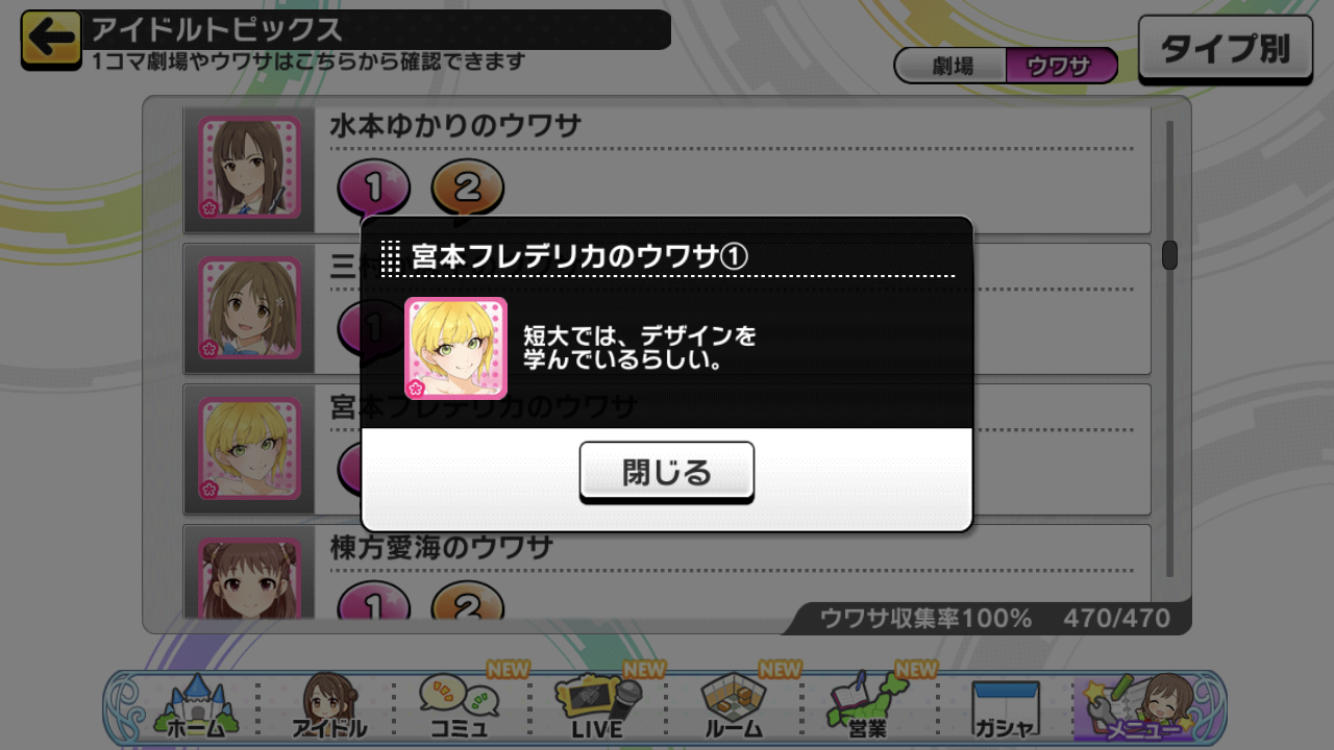Select 宮本フレデリカ portrait in the dialog

[x=456, y=348]
